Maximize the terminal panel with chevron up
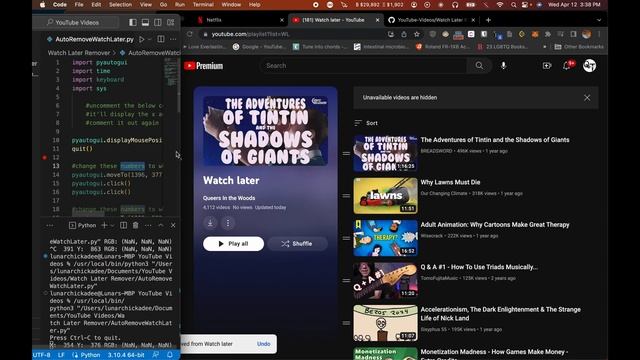 click(161, 225)
